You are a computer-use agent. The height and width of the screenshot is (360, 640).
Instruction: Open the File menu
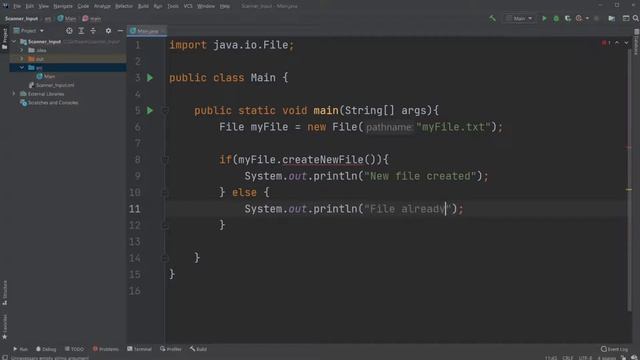pos(17,6)
